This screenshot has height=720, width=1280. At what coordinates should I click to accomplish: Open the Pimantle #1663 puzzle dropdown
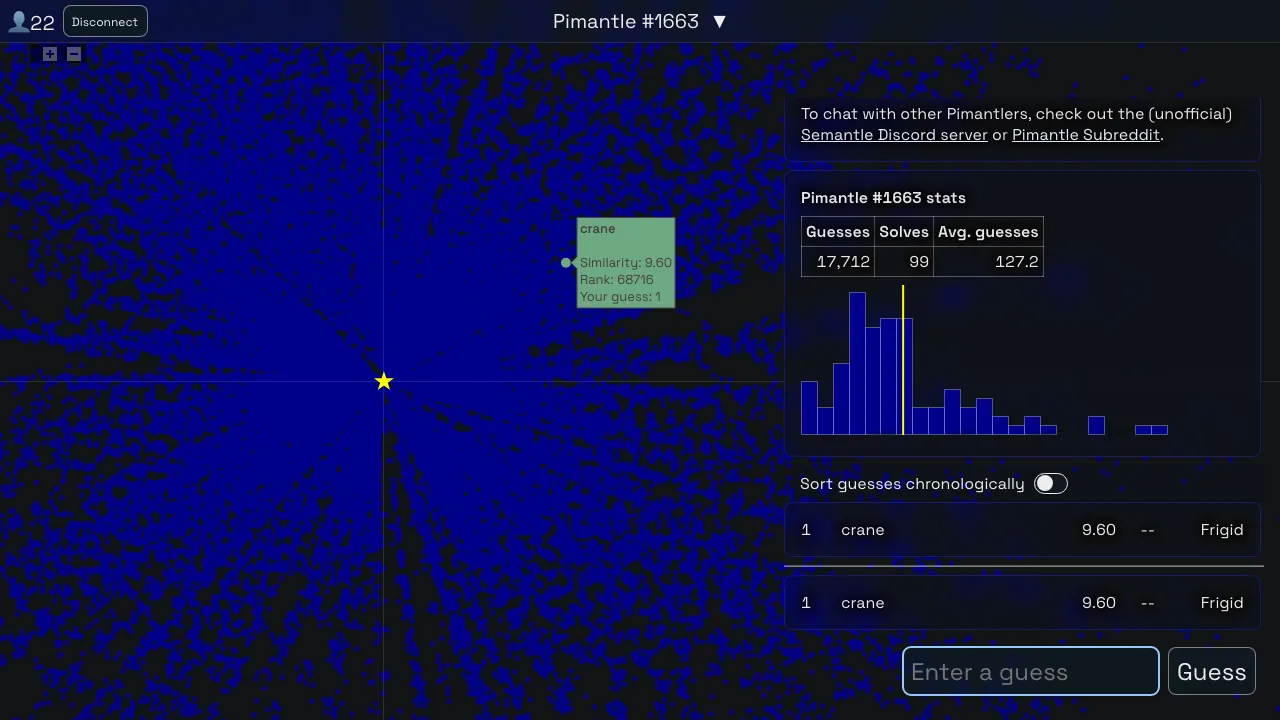[x=640, y=21]
